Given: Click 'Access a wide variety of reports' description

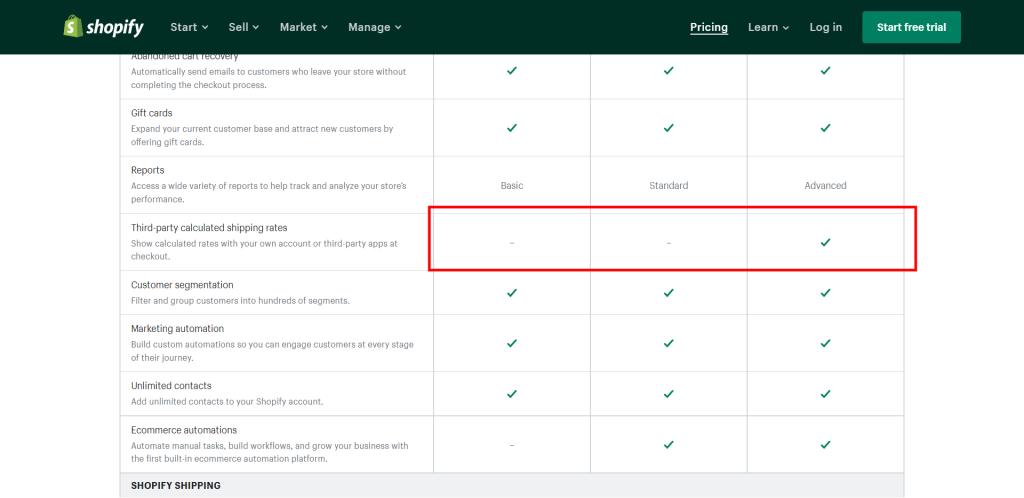Looking at the screenshot, I should (x=268, y=193).
